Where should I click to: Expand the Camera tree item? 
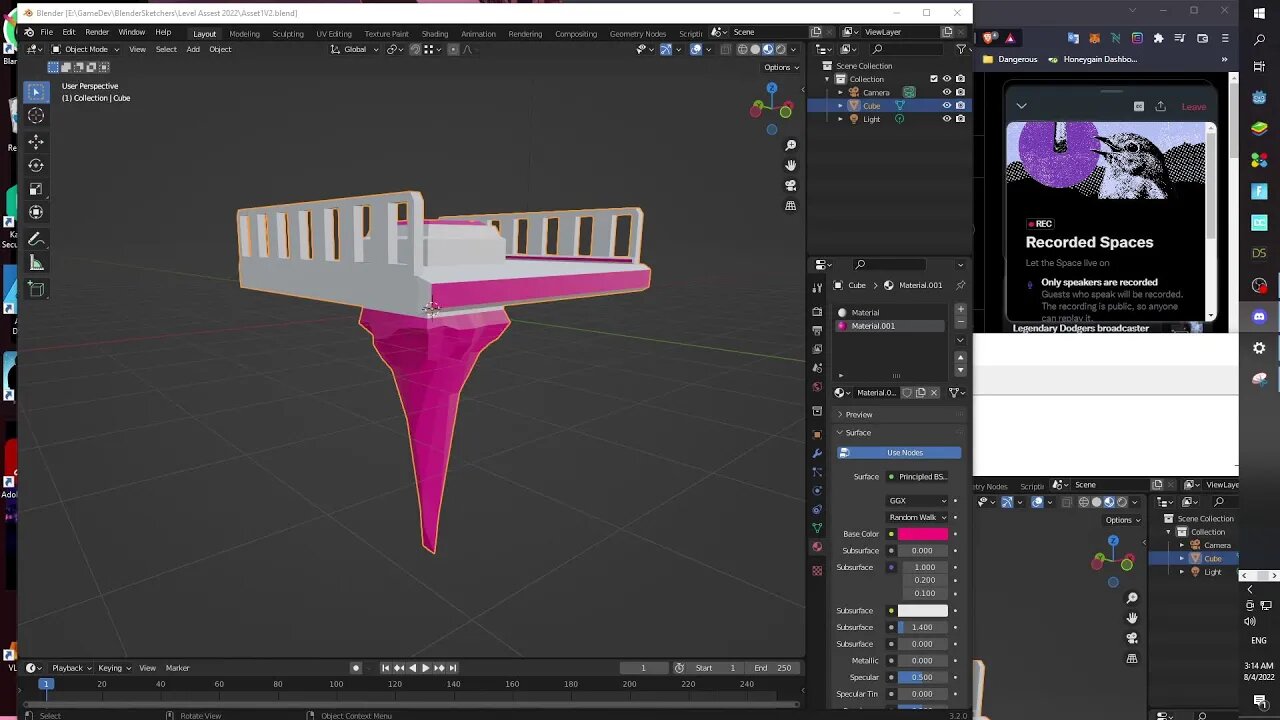[x=840, y=92]
